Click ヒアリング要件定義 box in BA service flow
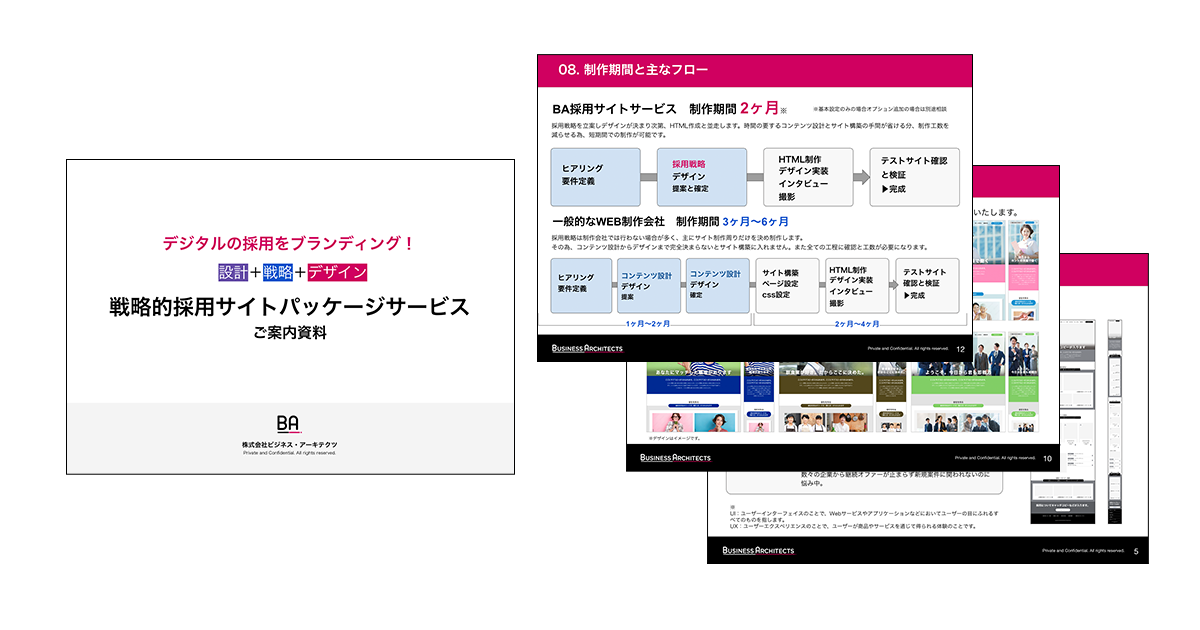 tap(596, 178)
